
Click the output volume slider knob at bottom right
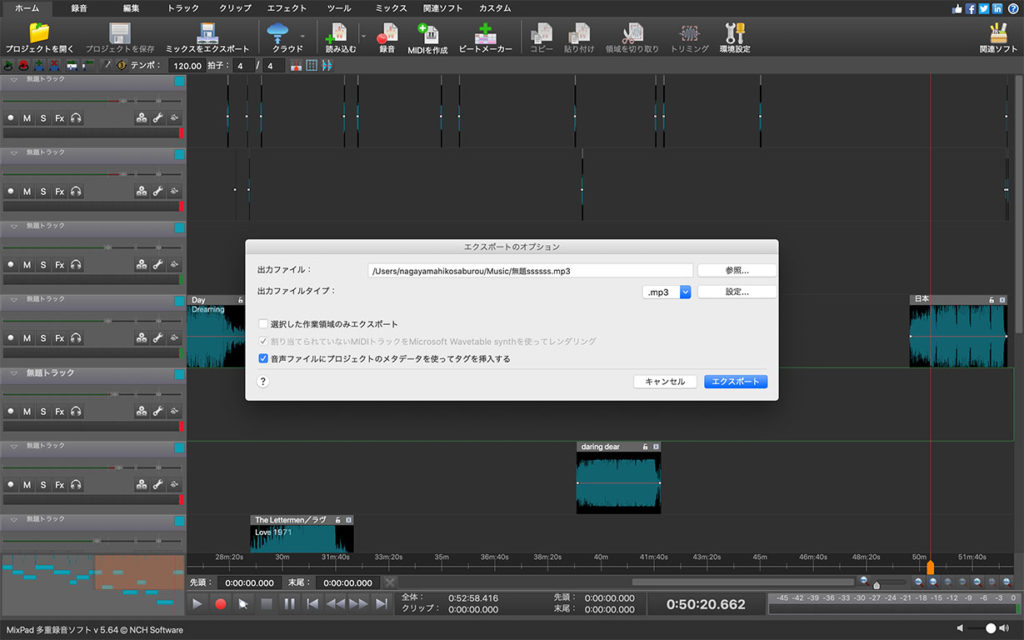coord(991,628)
